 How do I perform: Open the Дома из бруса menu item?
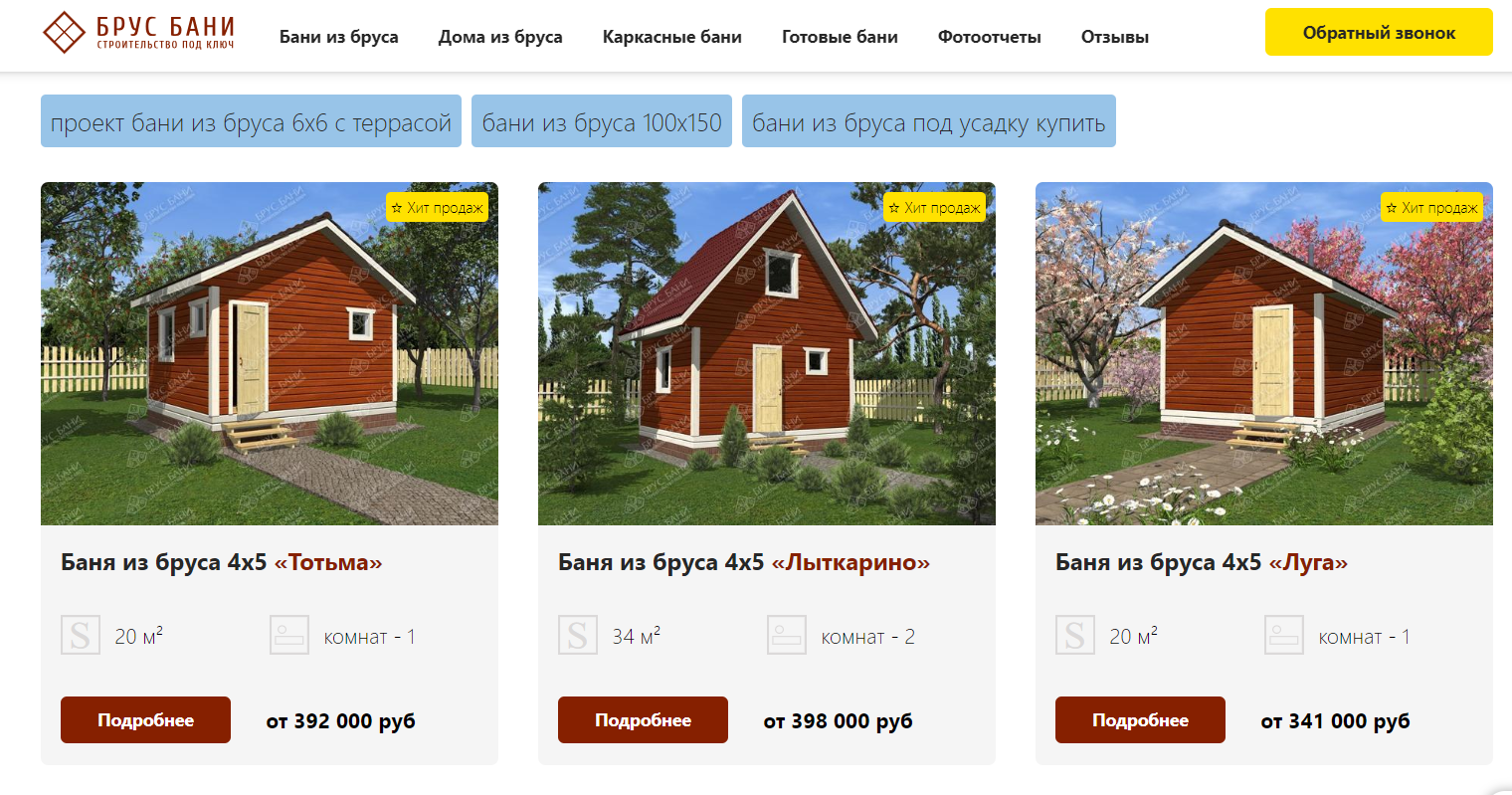[500, 37]
